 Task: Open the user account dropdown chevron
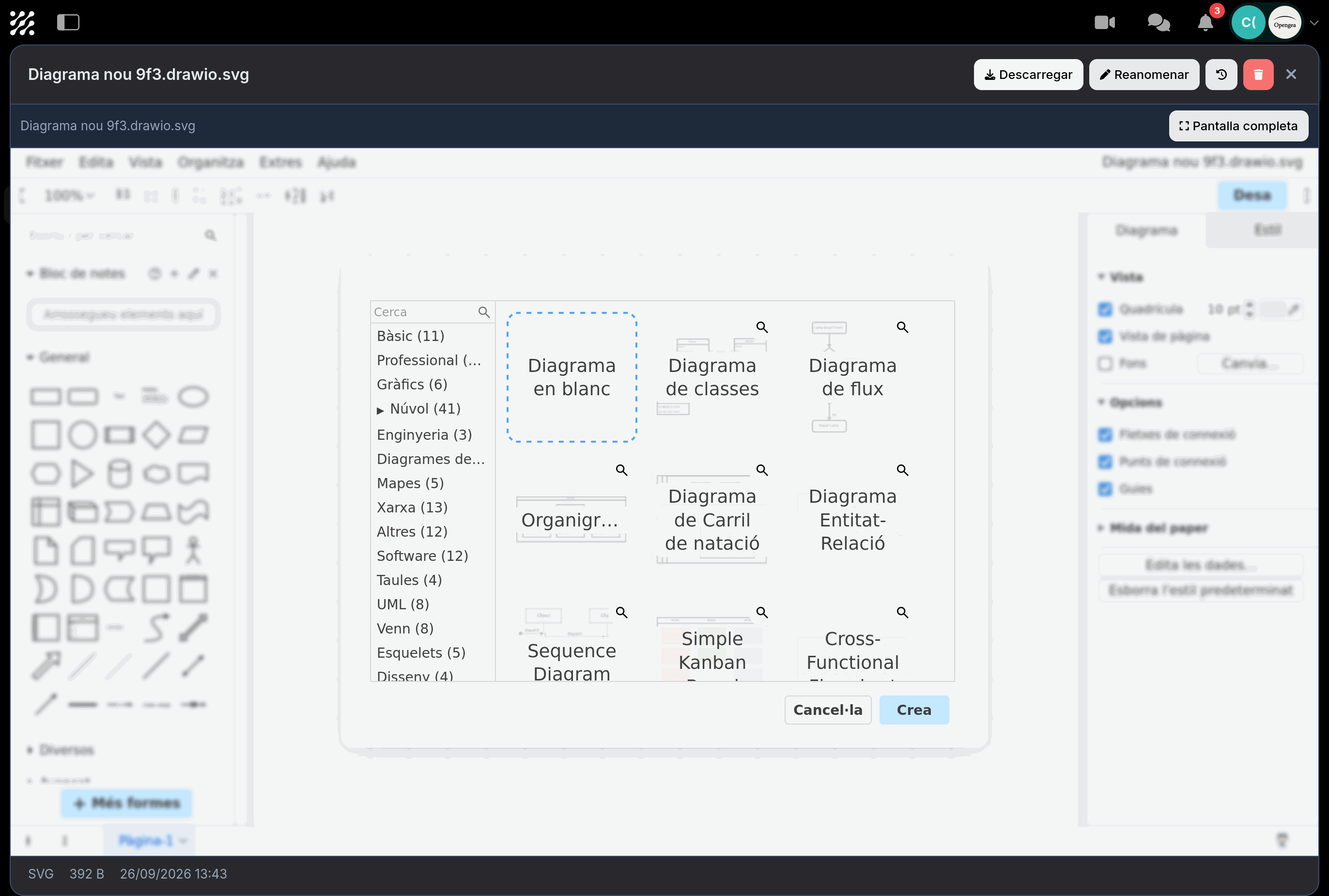tap(1314, 23)
